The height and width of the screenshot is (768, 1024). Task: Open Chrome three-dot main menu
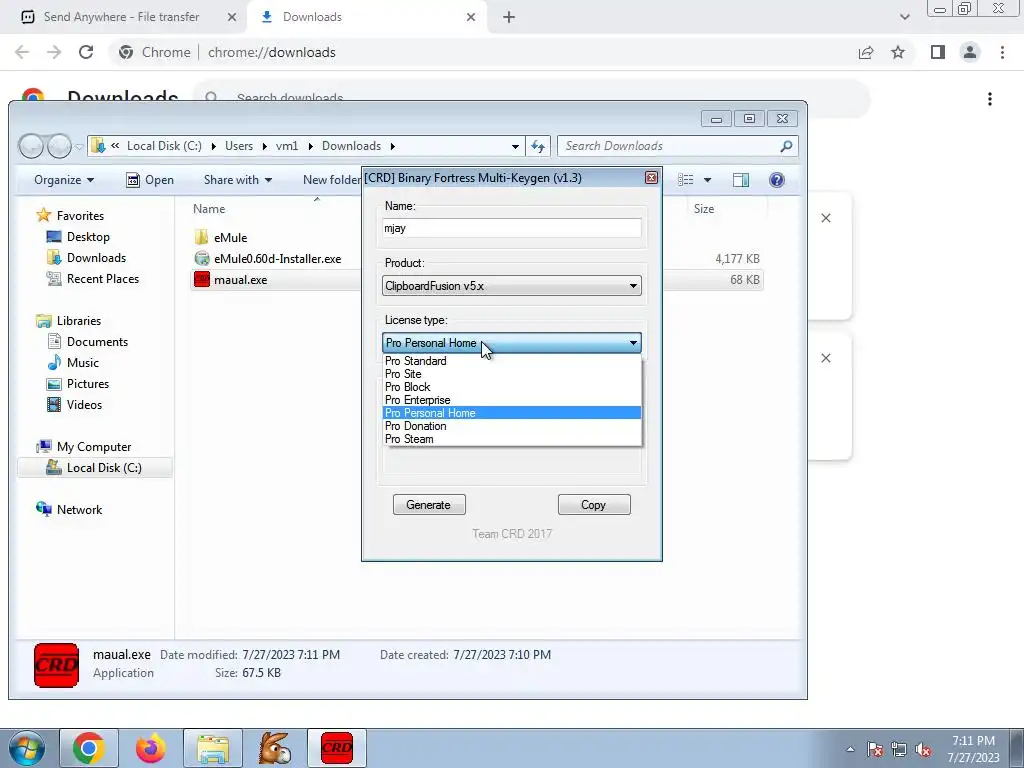coord(1002,52)
